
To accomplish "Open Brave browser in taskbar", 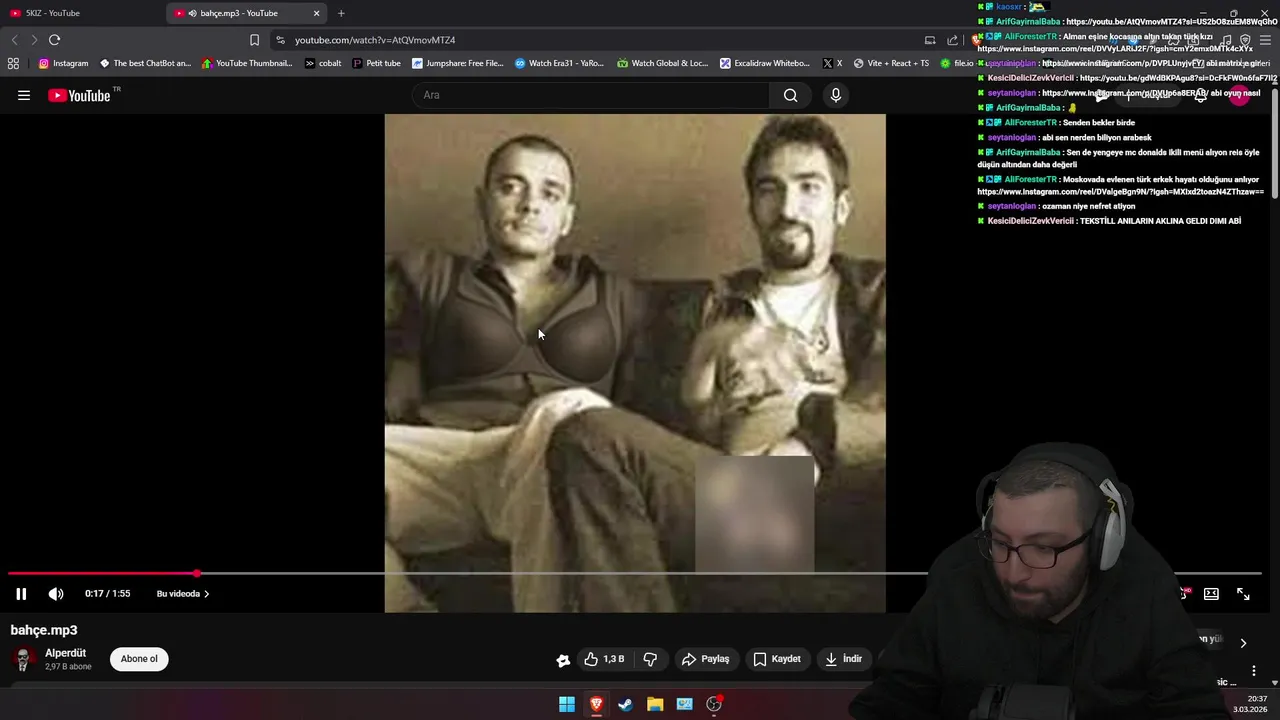I will (x=596, y=704).
